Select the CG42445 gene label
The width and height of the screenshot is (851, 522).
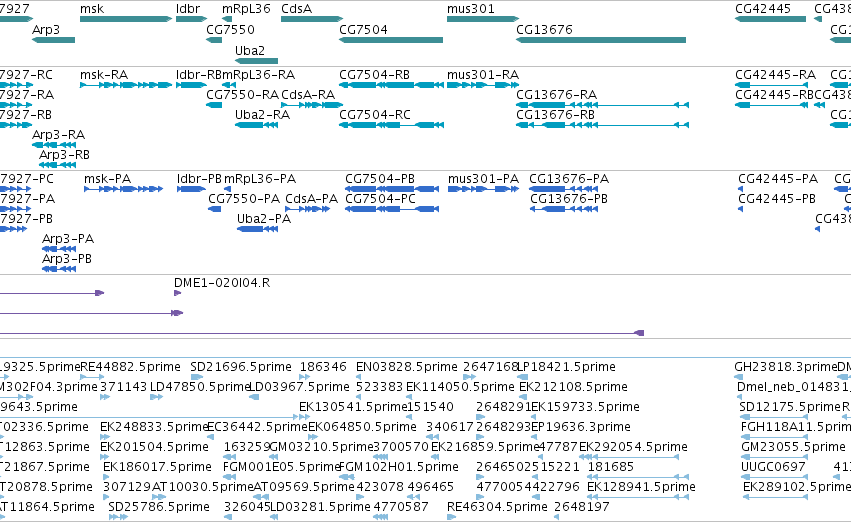pos(763,9)
